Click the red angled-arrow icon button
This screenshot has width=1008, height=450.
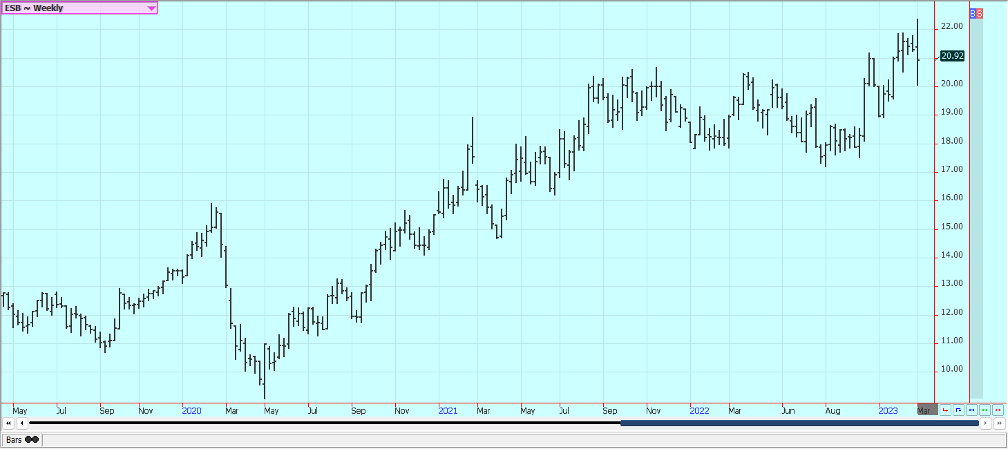click(x=945, y=410)
